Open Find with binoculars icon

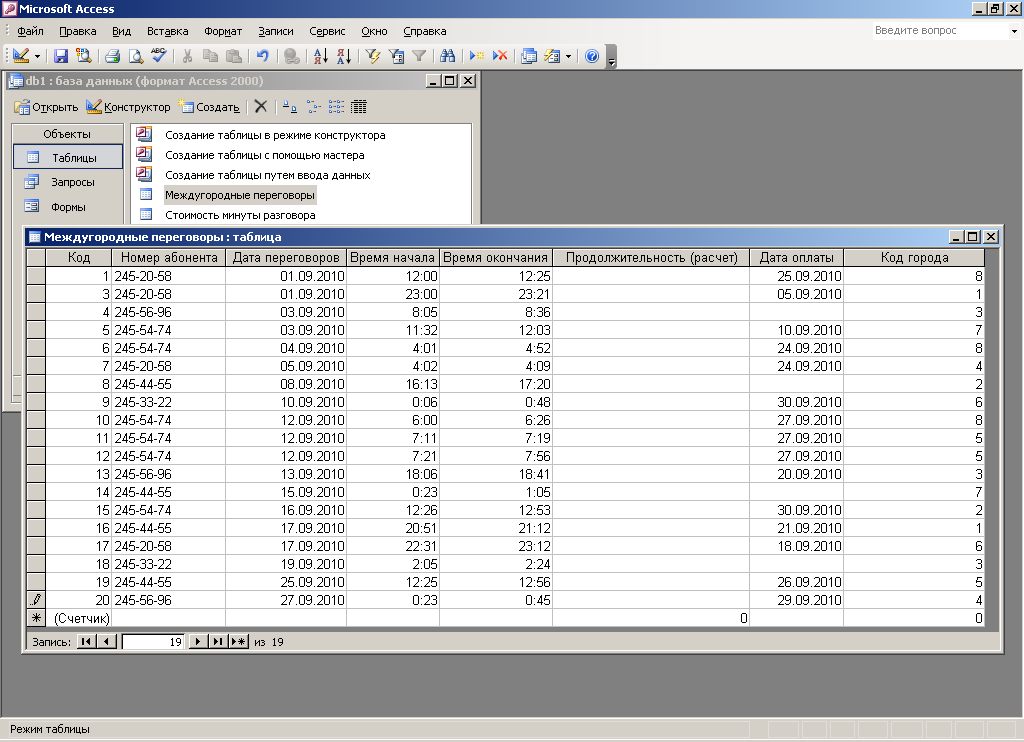coord(447,56)
